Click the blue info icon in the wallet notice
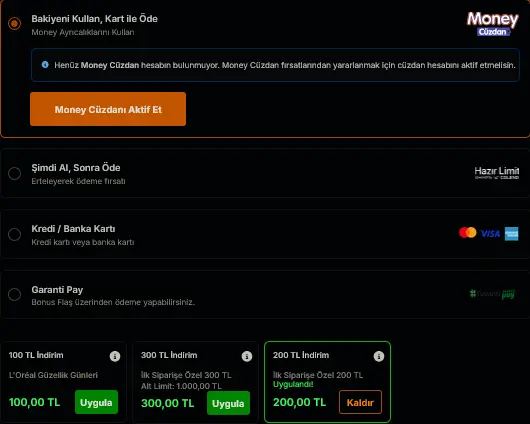This screenshot has width=530, height=424. pyautogui.click(x=45, y=65)
